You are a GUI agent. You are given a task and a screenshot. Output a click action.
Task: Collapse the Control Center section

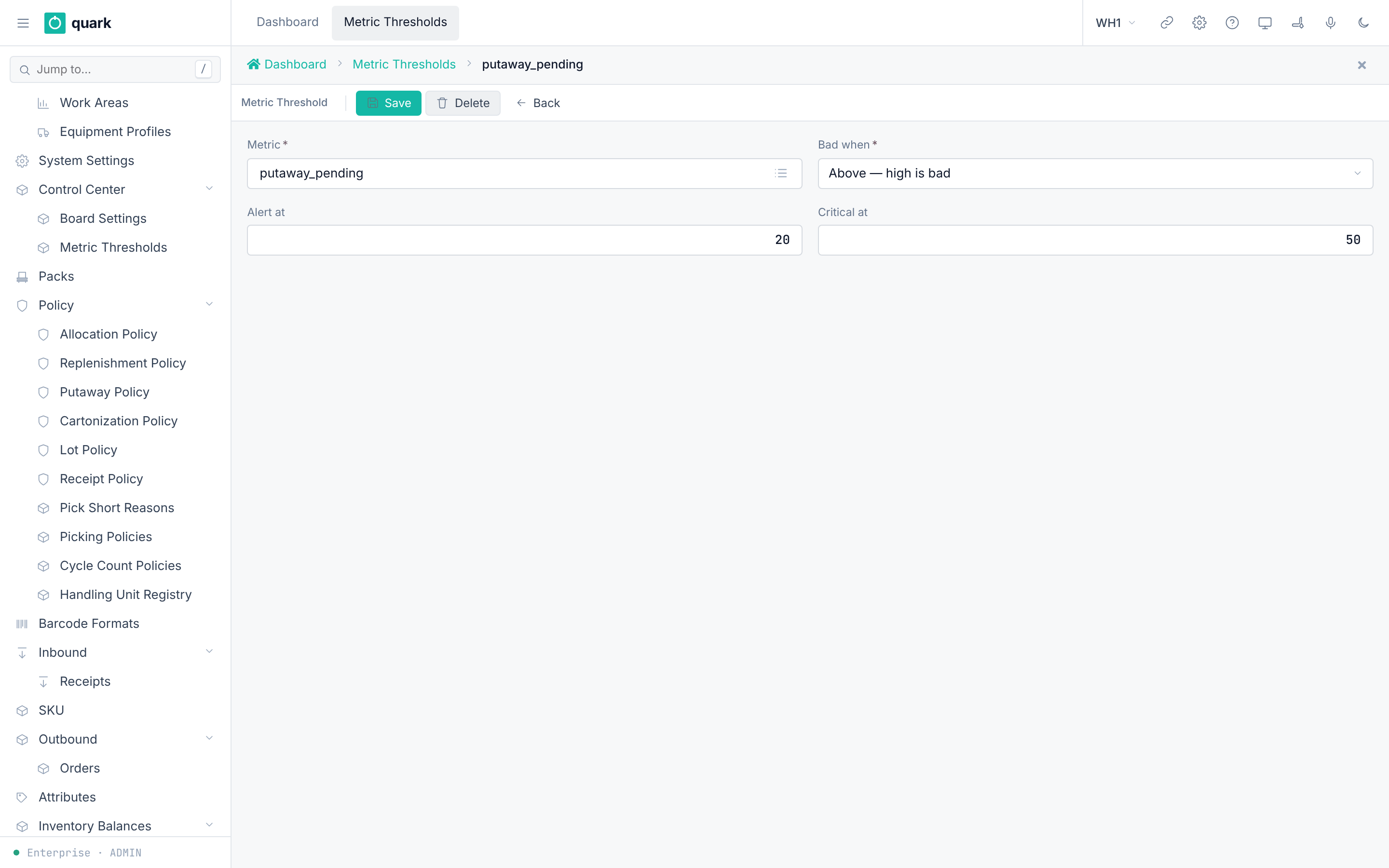pos(209,189)
